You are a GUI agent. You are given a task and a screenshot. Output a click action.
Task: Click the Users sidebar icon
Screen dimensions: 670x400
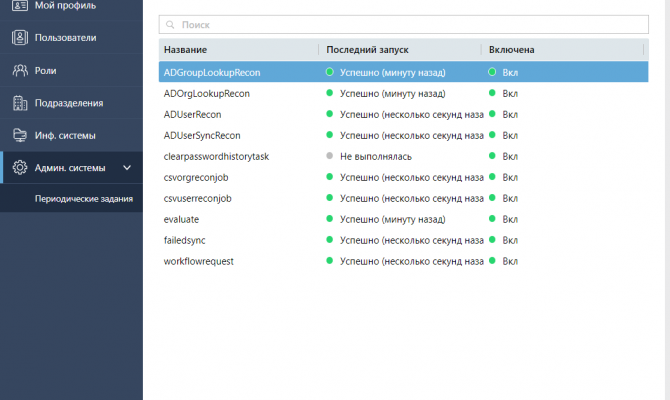coord(19,38)
